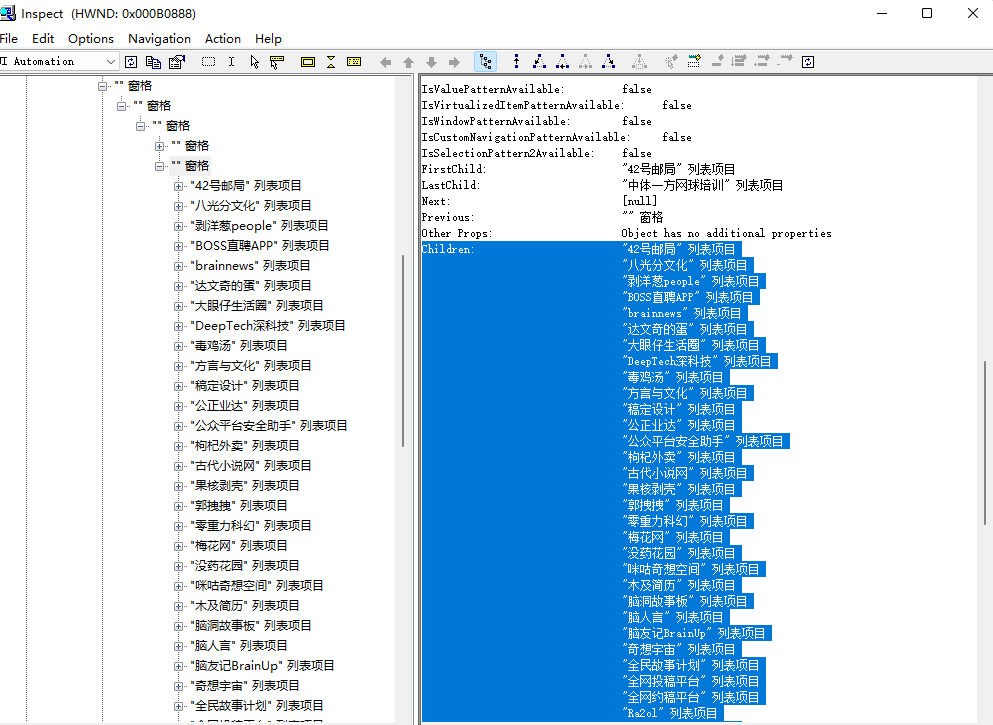This screenshot has width=993, height=725.
Task: Click the navigate to first child icon
Action: point(539,62)
